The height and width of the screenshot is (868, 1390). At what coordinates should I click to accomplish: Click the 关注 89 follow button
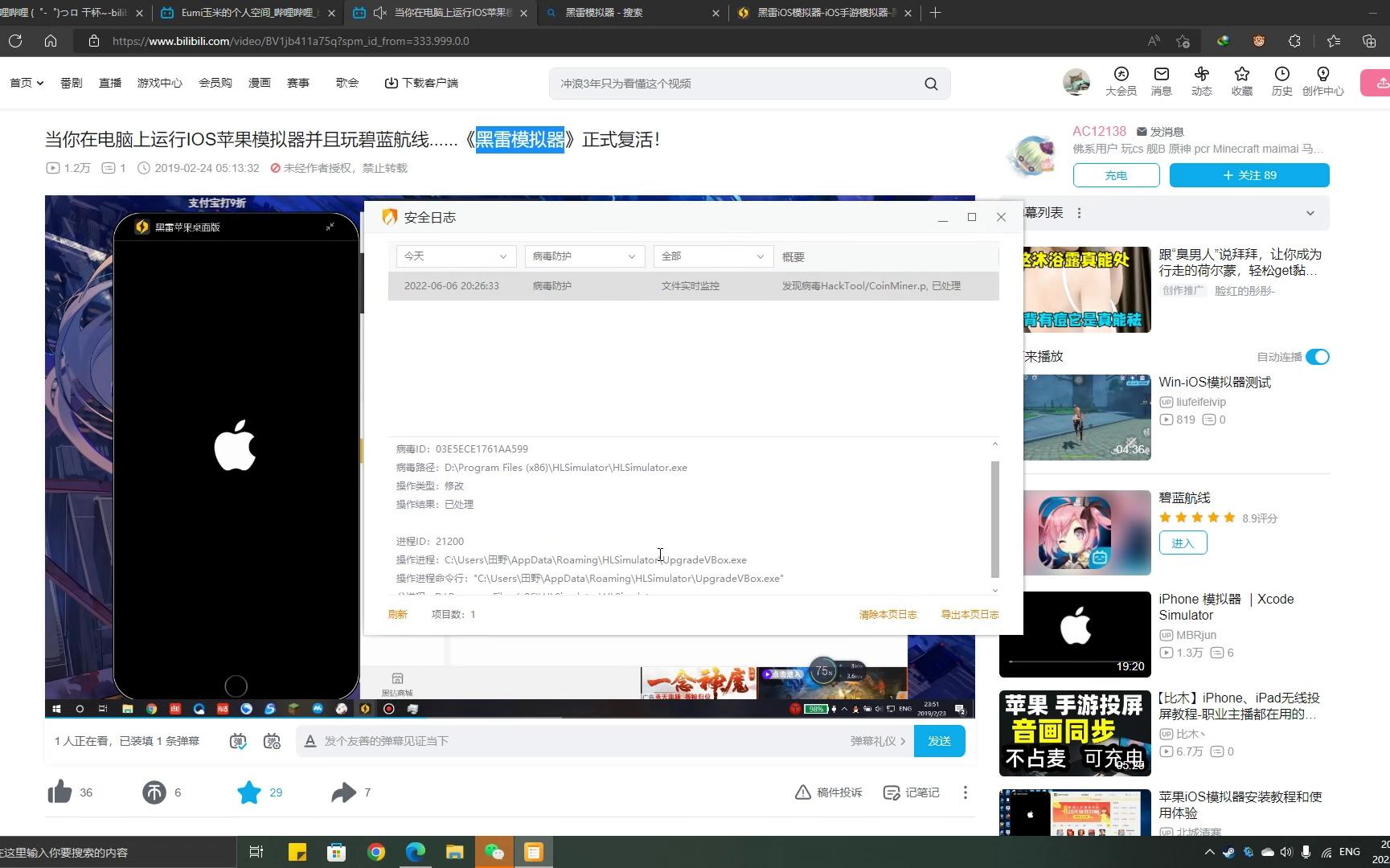pos(1249,175)
